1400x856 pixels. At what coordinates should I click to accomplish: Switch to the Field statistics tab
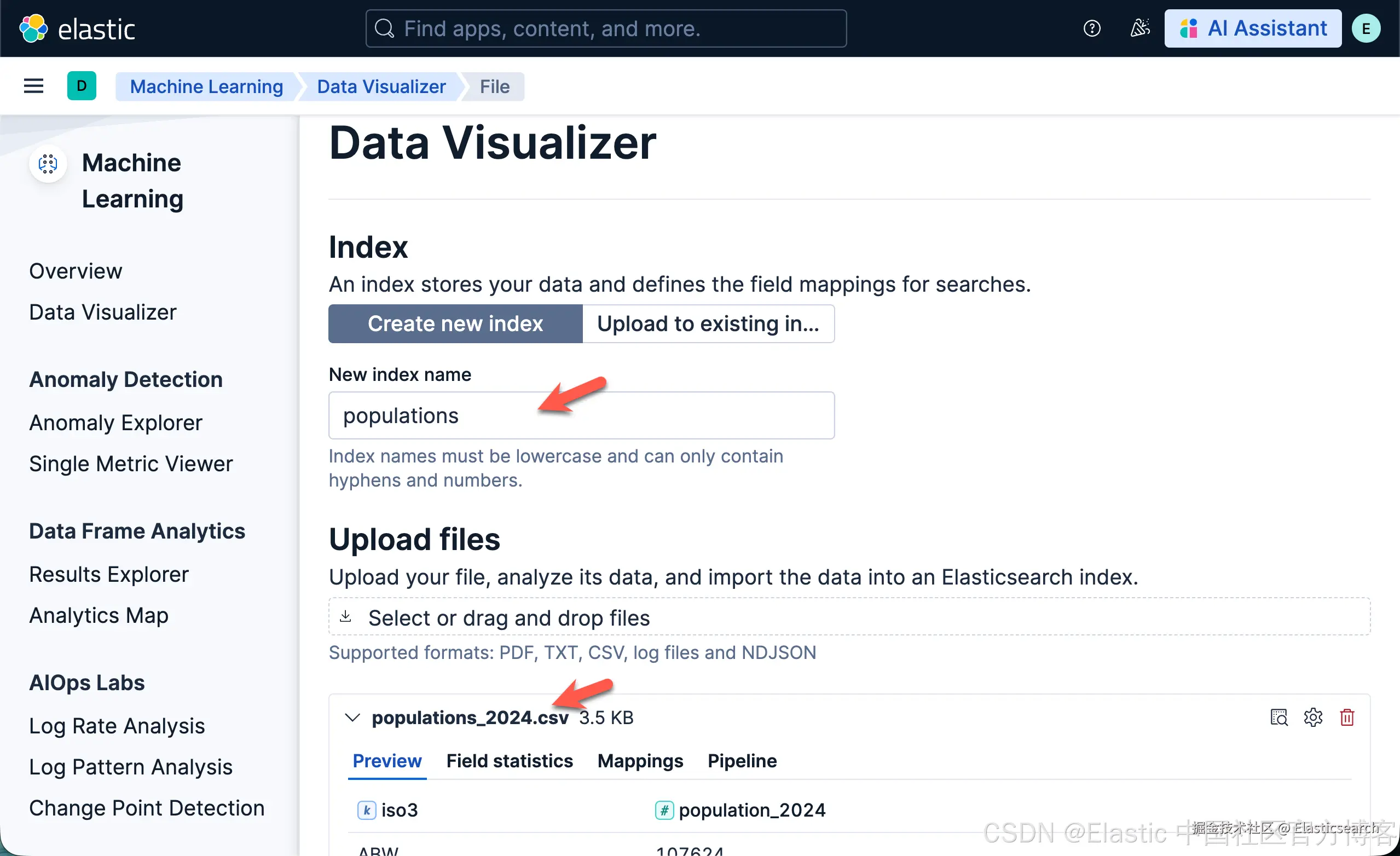509,761
